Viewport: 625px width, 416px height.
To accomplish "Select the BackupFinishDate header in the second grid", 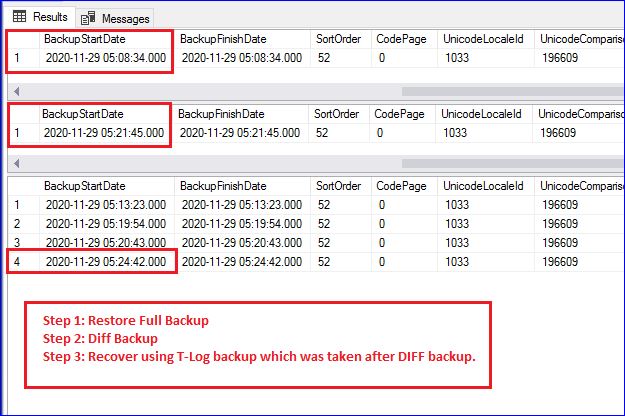I will (222, 114).
